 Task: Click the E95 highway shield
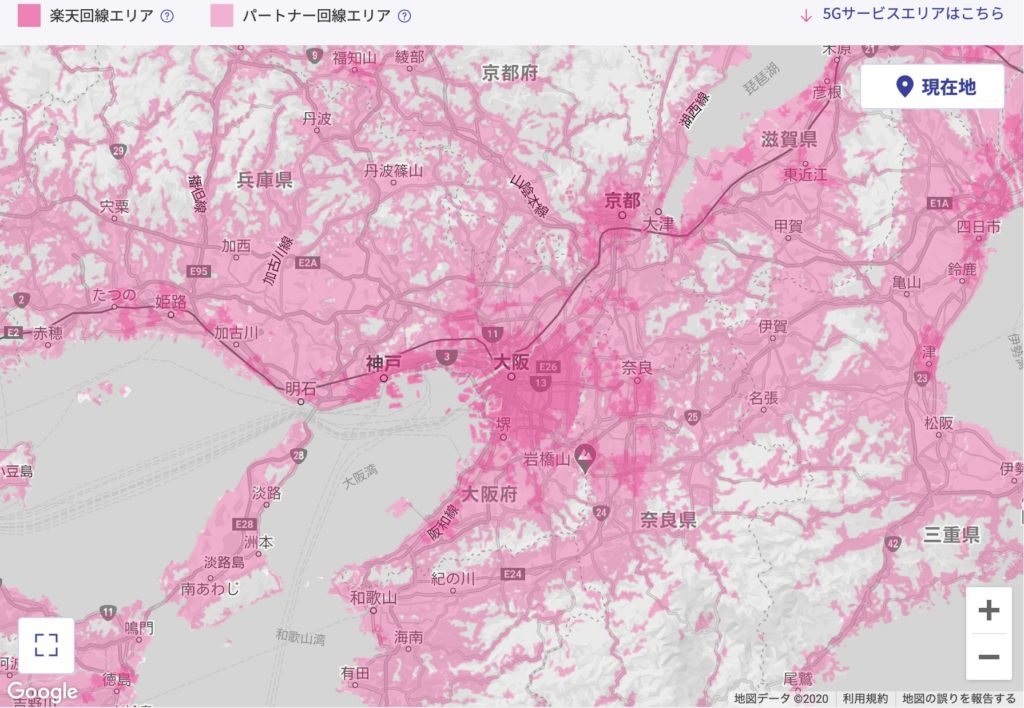[x=198, y=270]
